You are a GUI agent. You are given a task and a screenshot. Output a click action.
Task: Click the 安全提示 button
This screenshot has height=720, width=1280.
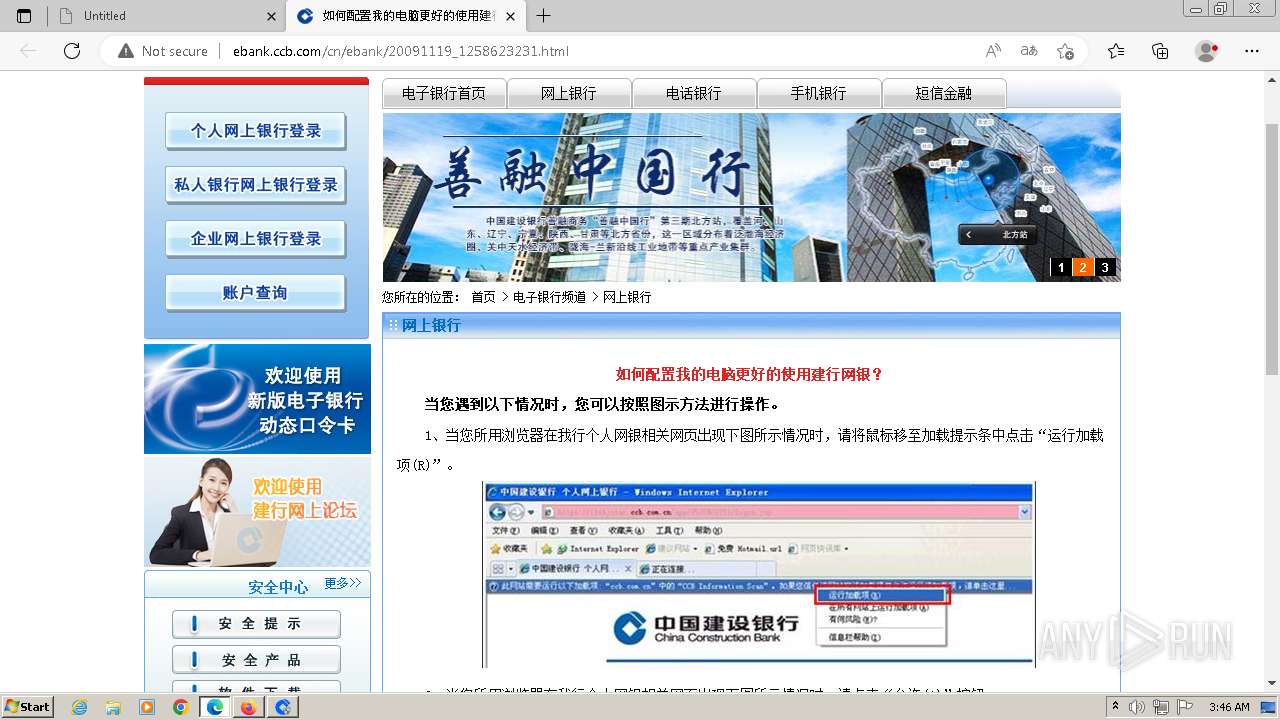pos(256,624)
